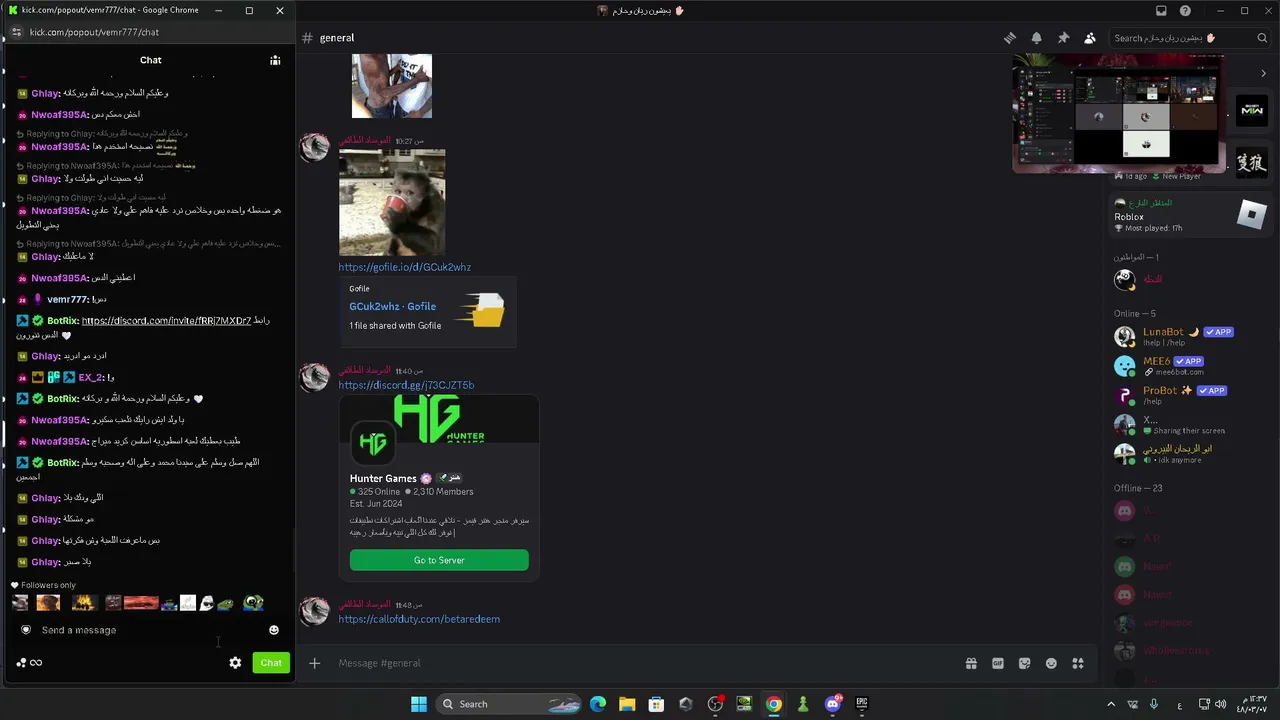The width and height of the screenshot is (1280, 720).
Task: Open Microsoft Store from taskbar
Action: [656, 704]
